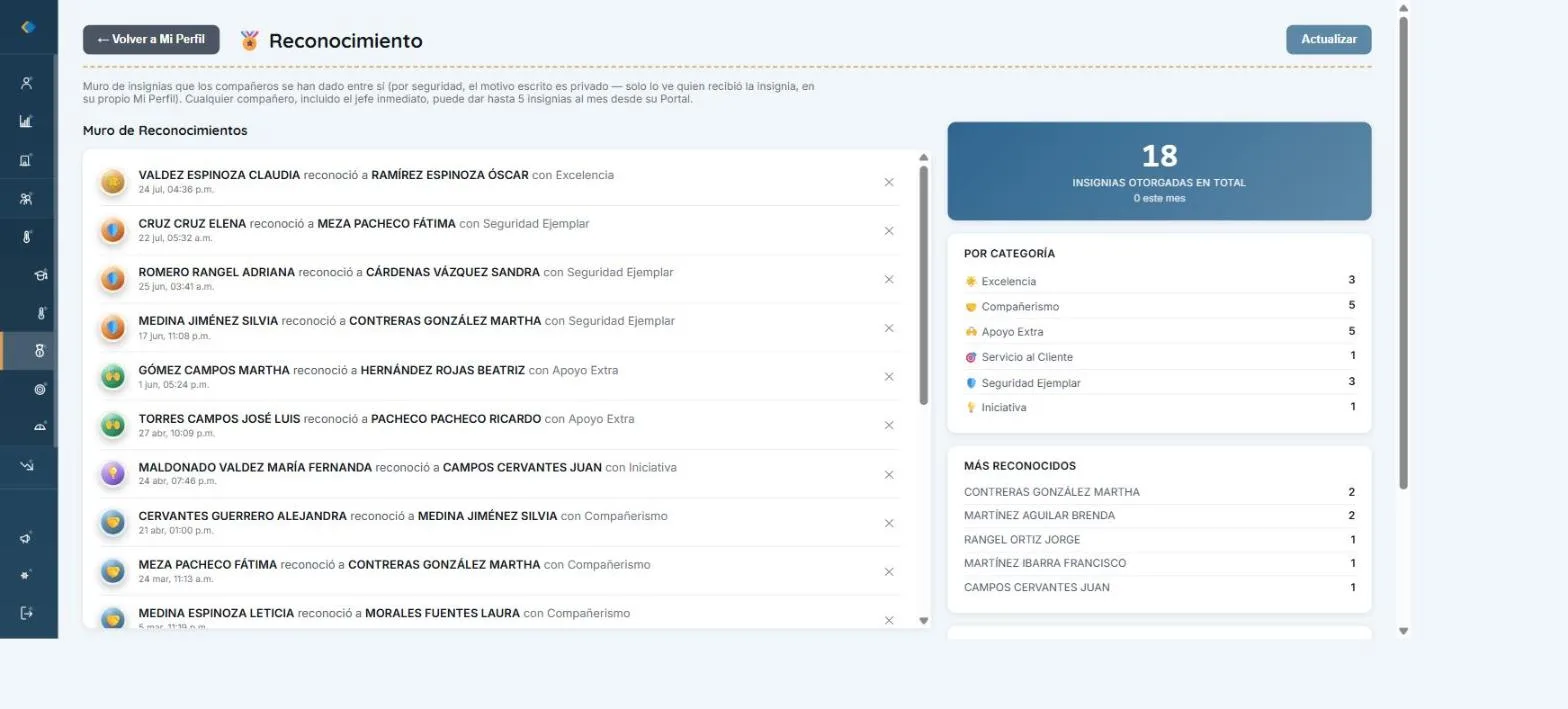The image size is (1568, 709).
Task: Open the bar chart icon in the sidebar
Action: 27,121
